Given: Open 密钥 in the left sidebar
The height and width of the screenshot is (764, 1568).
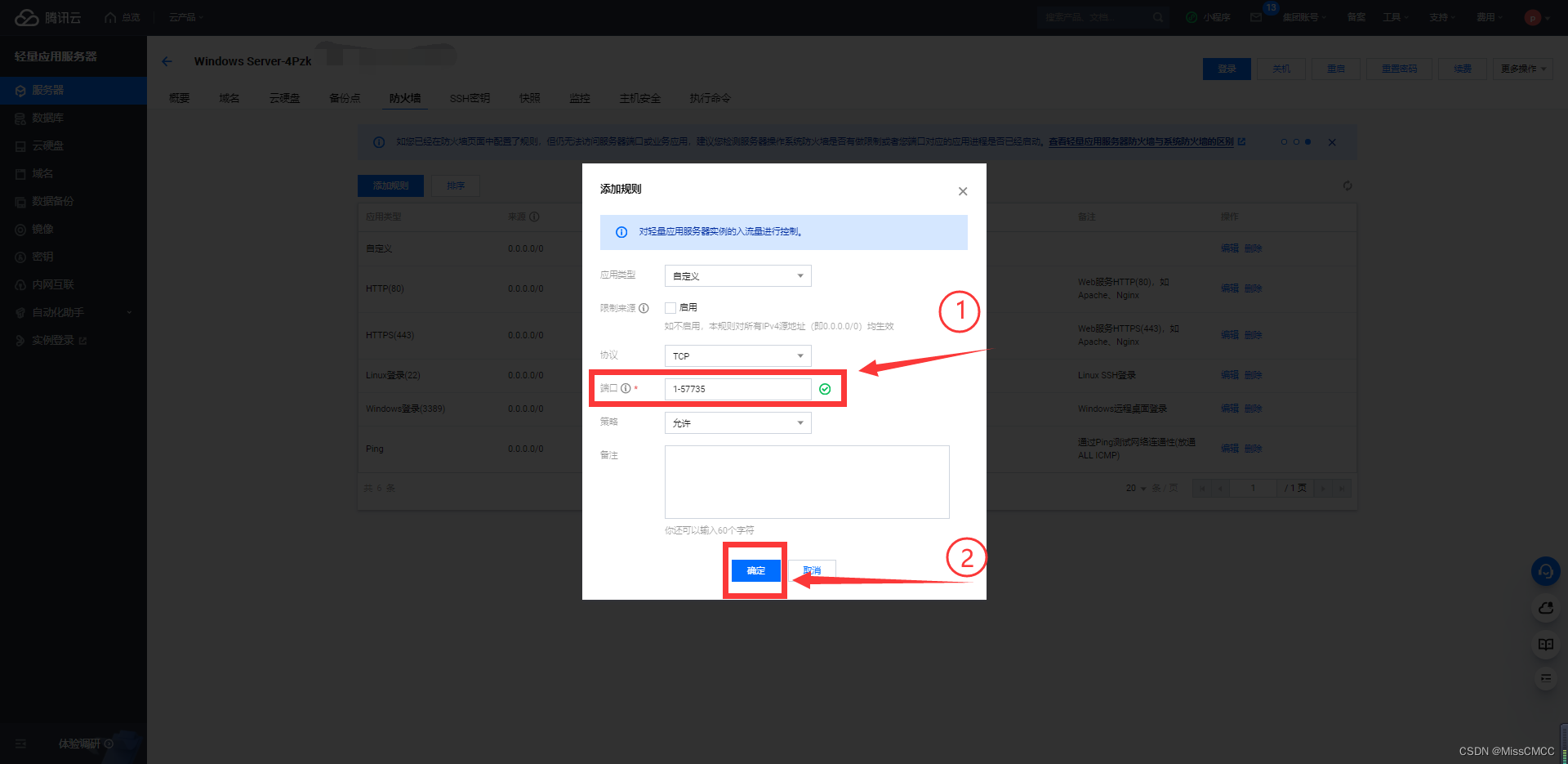Looking at the screenshot, I should point(73,257).
